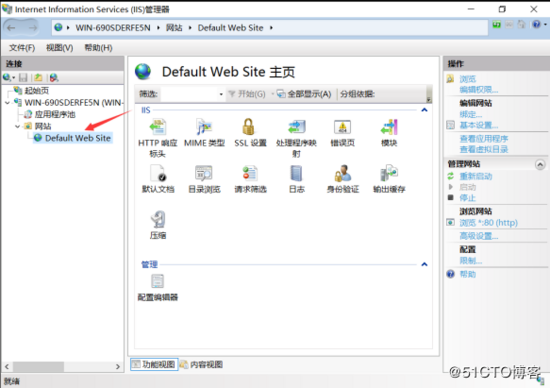This screenshot has width=550, height=388.
Task: Click the 网站 breadcrumb segment
Action: 174,28
